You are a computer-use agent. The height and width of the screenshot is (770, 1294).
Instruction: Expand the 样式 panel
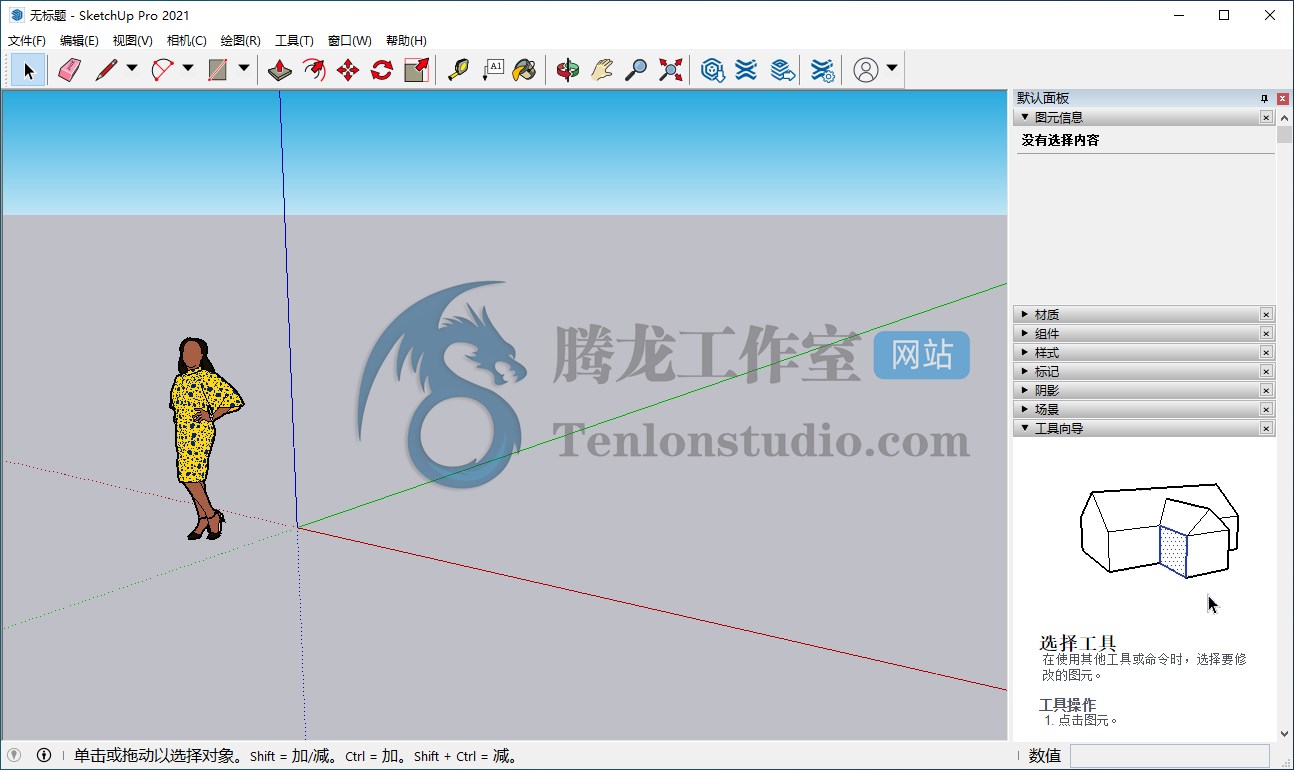pyautogui.click(x=1024, y=352)
